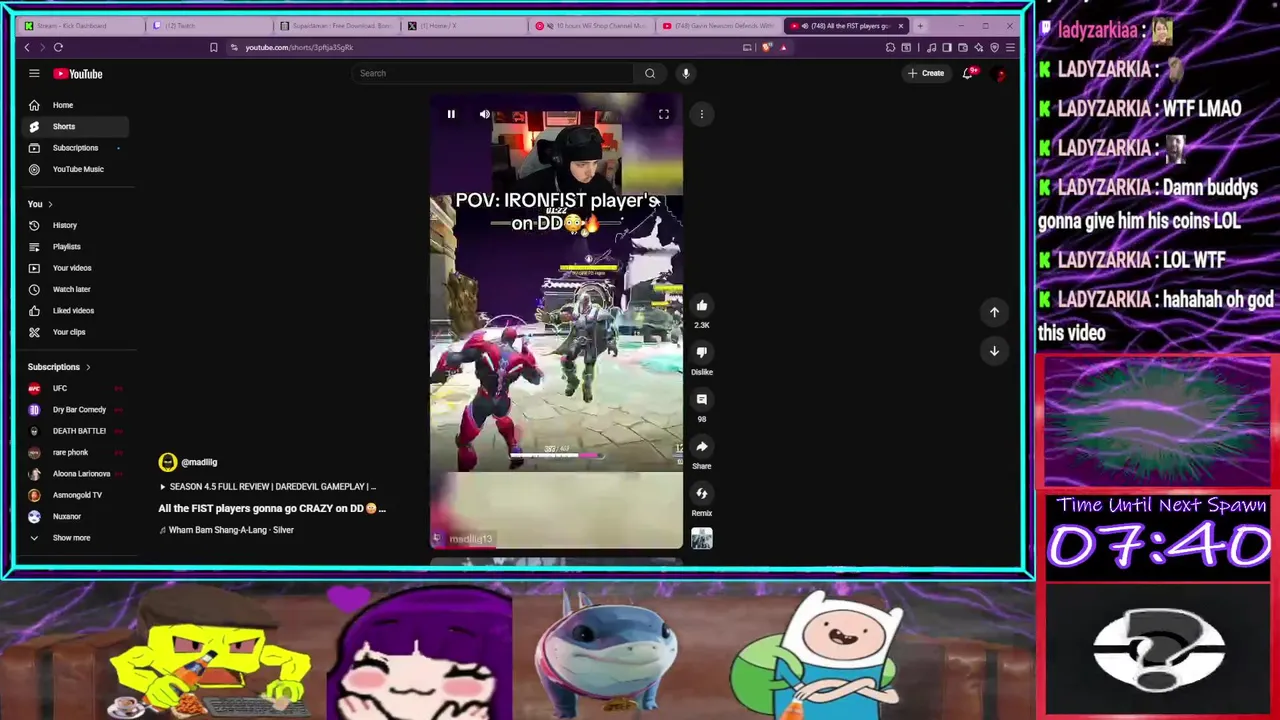Pause the playing Short
This screenshot has height=720, width=1280.
[x=451, y=114]
